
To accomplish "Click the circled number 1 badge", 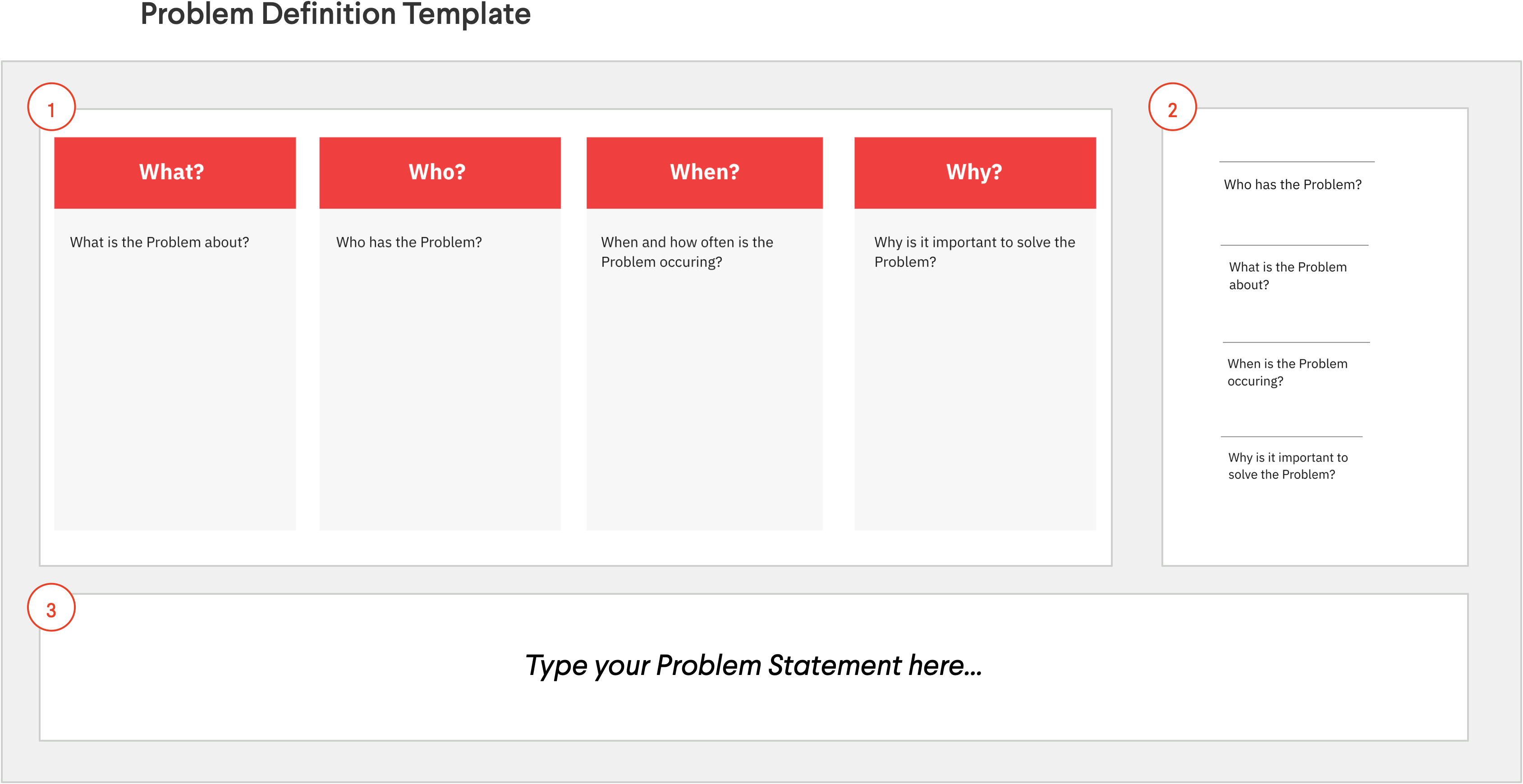I will pyautogui.click(x=51, y=107).
